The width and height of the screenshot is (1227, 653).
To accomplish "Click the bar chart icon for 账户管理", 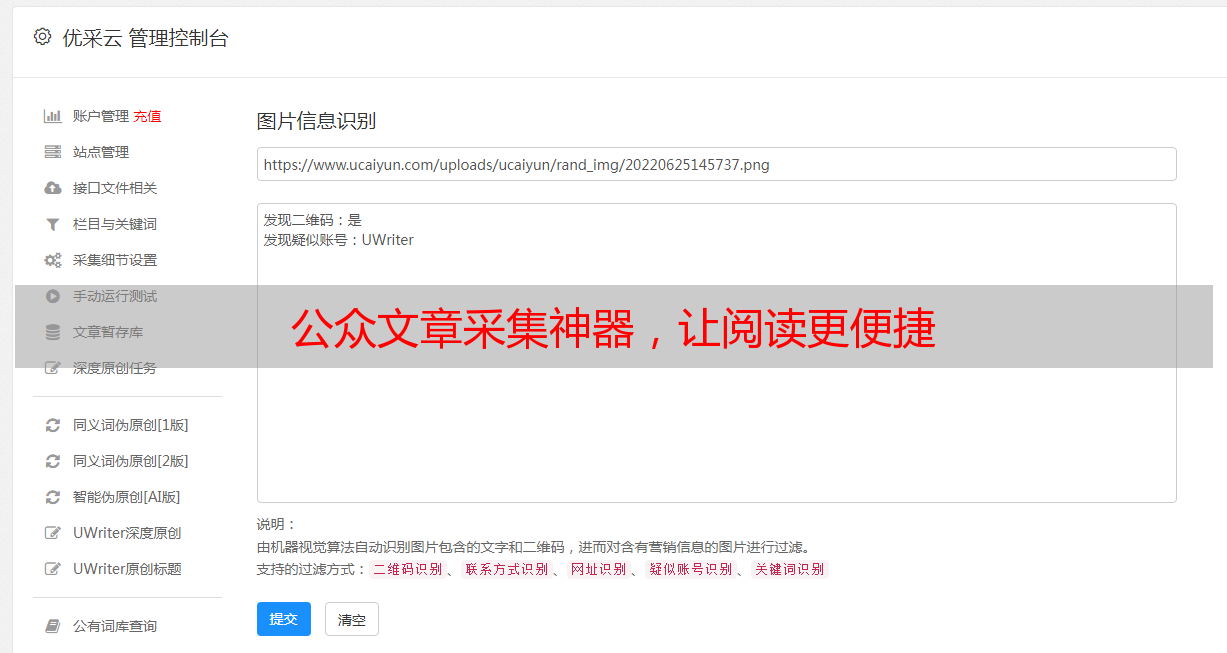I will 53,116.
